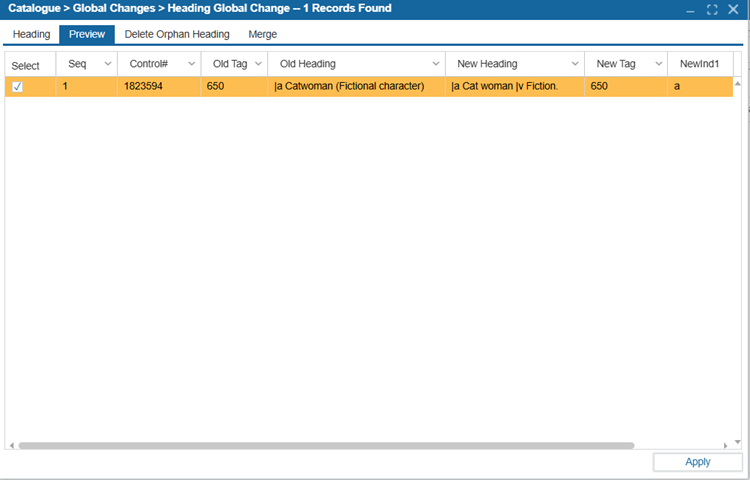Select the old heading Catwoman (Fictional character)

[x=356, y=87]
